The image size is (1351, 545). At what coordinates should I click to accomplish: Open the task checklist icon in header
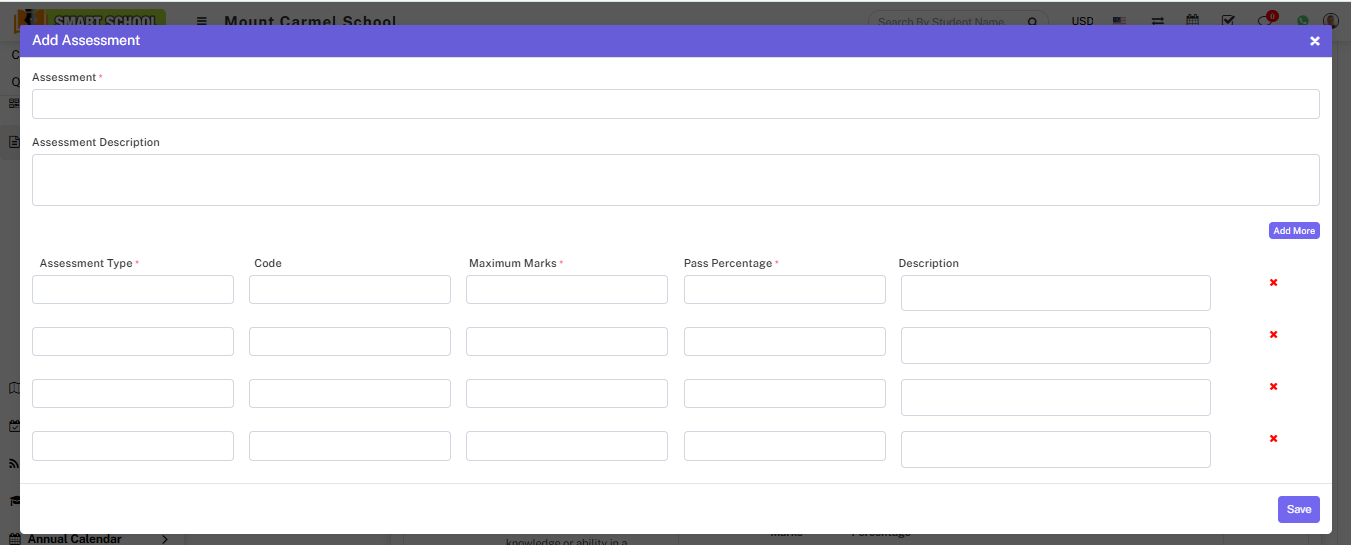(x=1228, y=20)
